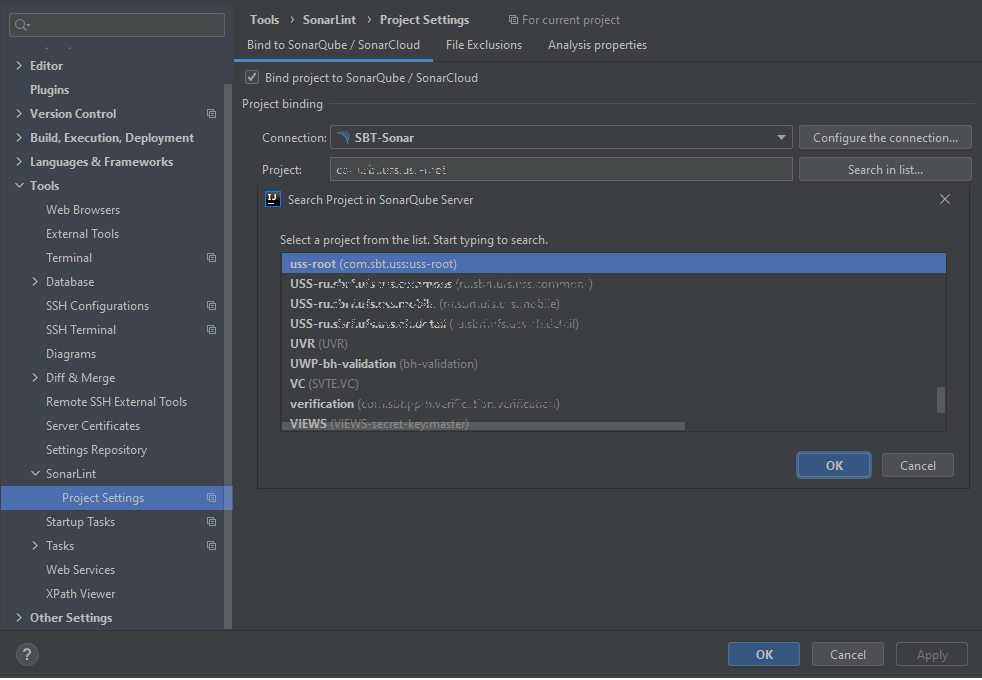Click project-level icon beside SSH Terminal
The height and width of the screenshot is (680, 982).
tap(211, 330)
